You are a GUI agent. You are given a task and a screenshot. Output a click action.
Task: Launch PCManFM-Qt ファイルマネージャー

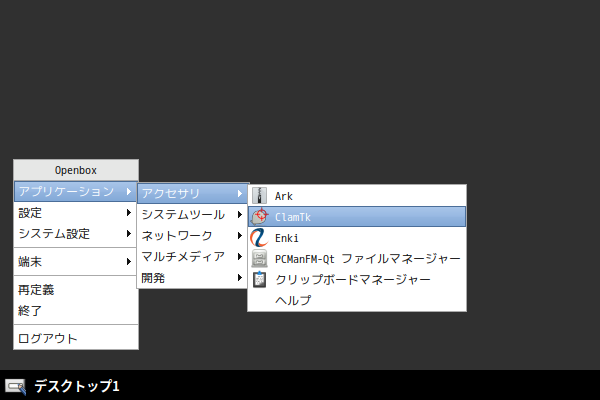[x=357, y=259]
